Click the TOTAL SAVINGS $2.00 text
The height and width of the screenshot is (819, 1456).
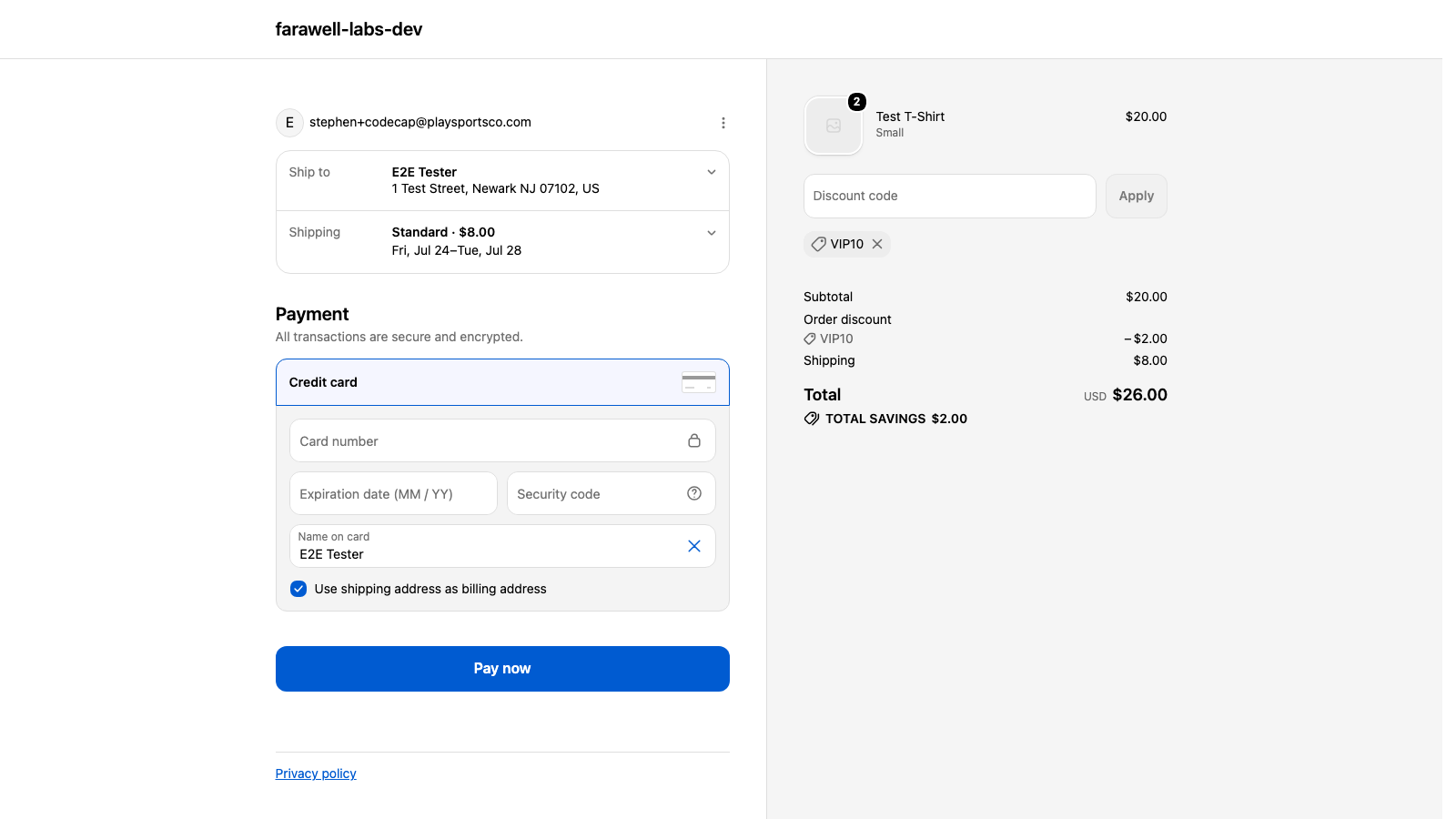[x=896, y=419]
